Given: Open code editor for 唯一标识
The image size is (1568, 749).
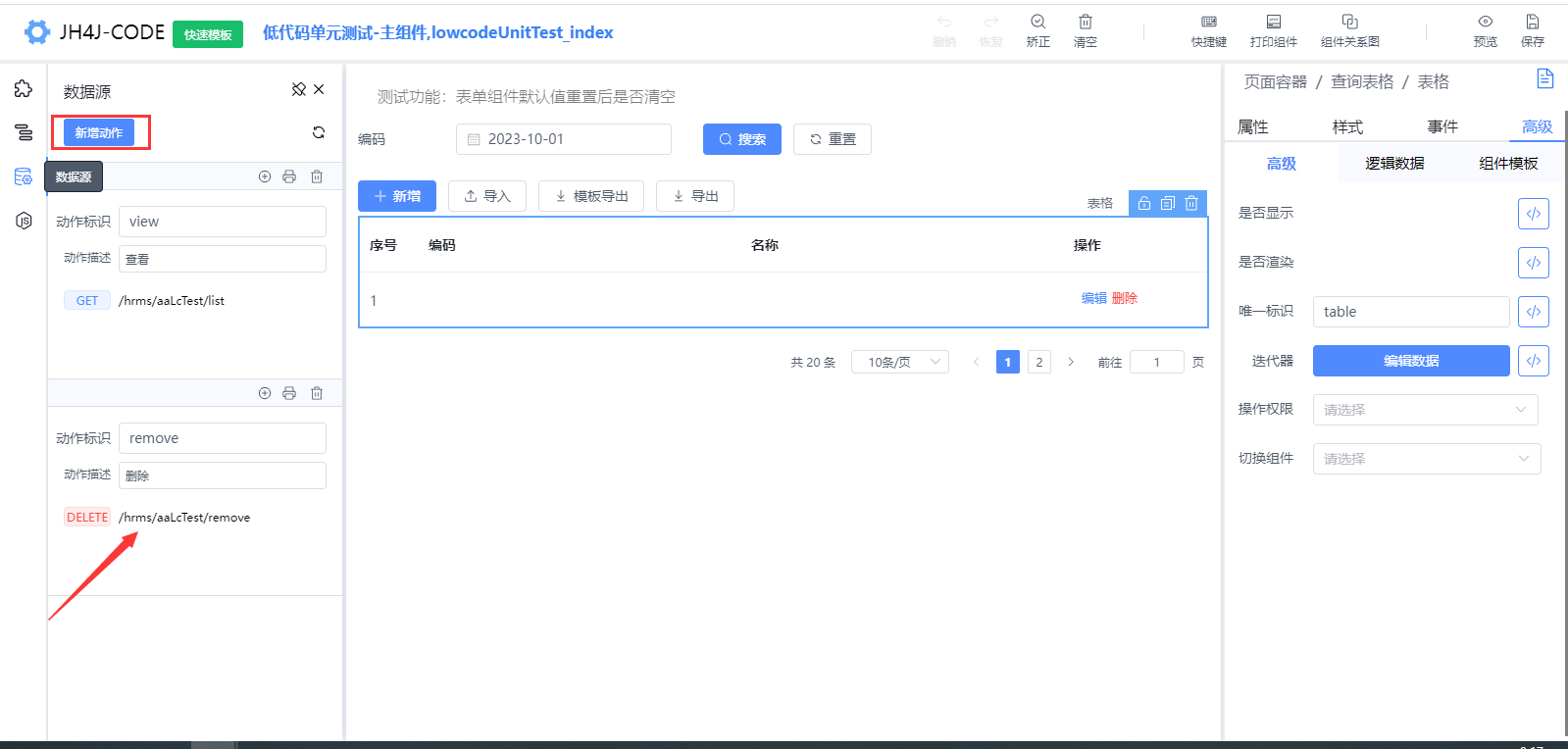Looking at the screenshot, I should (x=1534, y=312).
